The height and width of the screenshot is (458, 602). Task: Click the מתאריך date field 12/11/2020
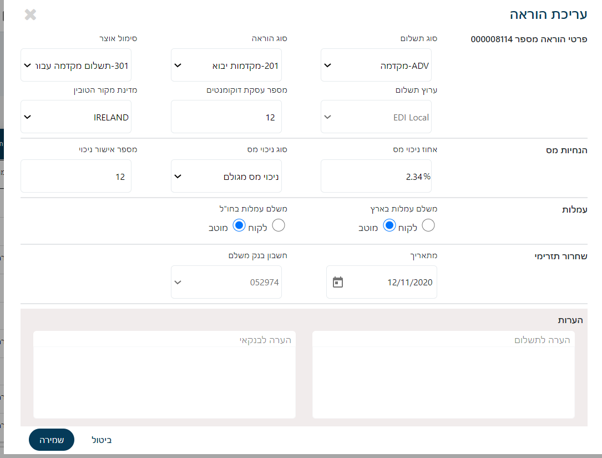(382, 282)
